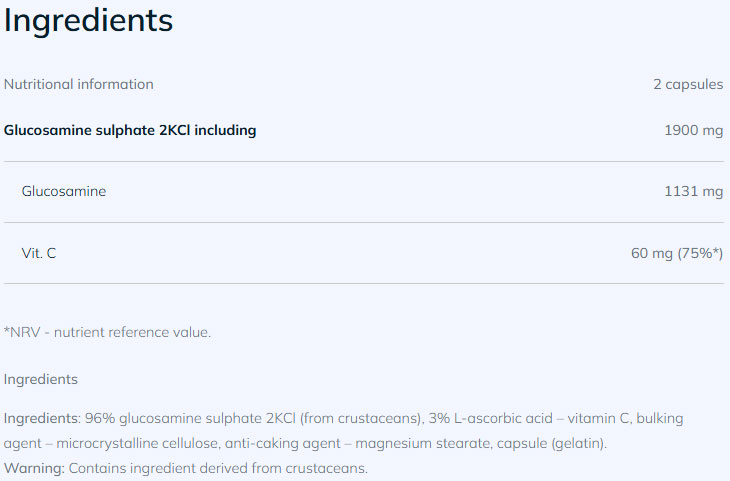Click the bold Warning: label
This screenshot has height=481, width=730.
[34, 467]
